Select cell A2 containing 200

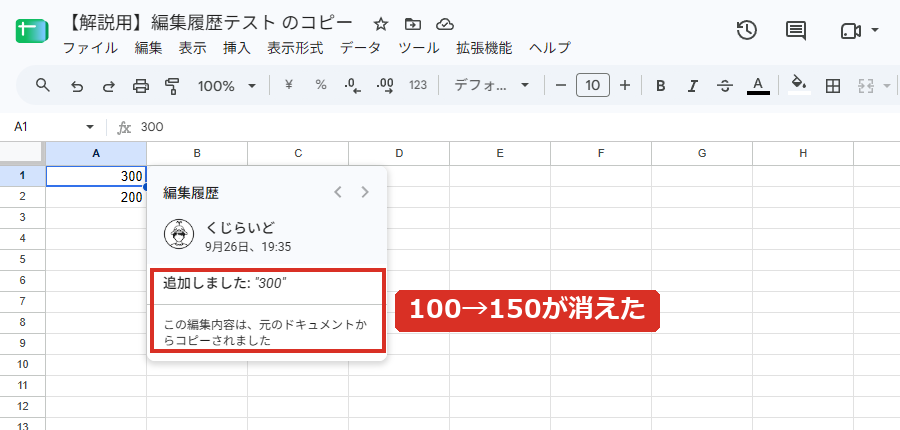tap(96, 197)
